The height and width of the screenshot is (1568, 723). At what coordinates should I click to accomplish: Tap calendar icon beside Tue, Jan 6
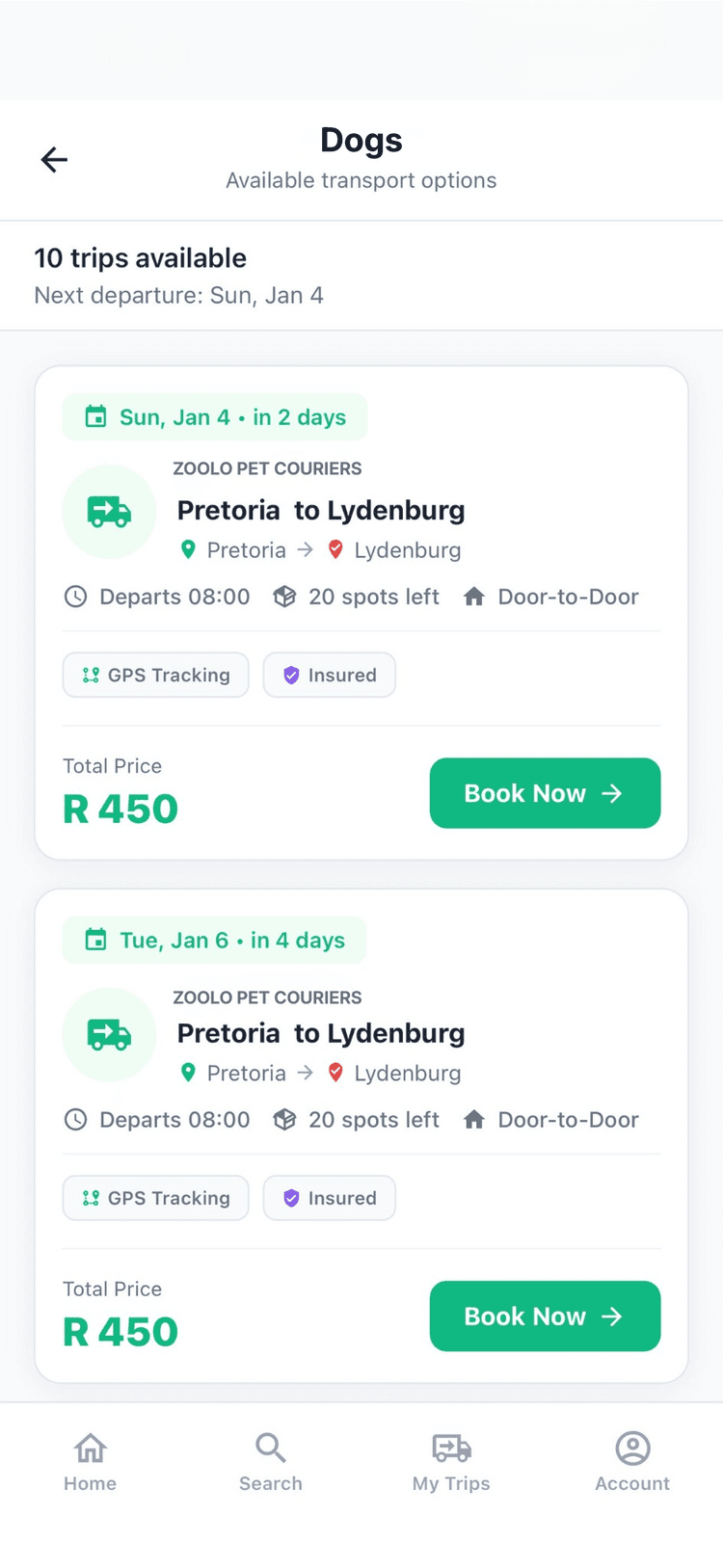click(95, 941)
